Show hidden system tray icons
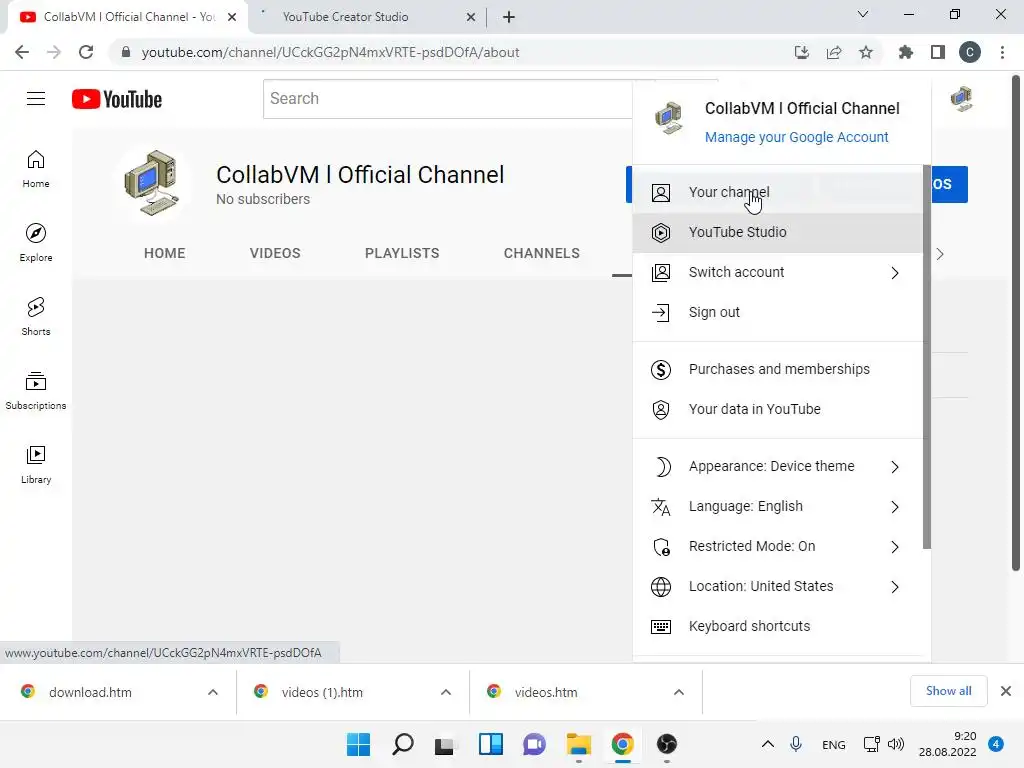This screenshot has width=1024, height=768. coord(768,744)
